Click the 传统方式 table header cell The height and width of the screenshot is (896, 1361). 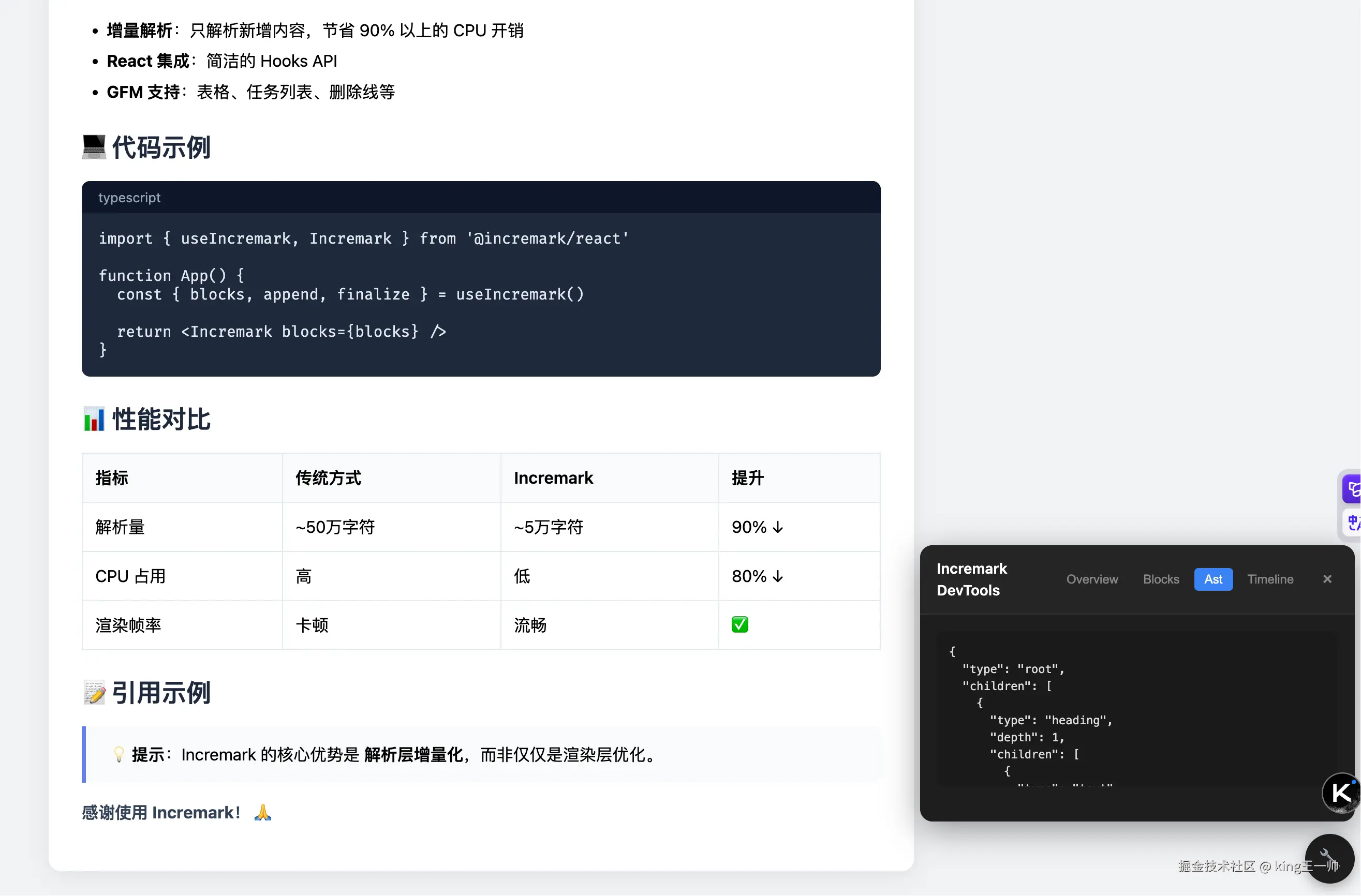click(x=328, y=478)
